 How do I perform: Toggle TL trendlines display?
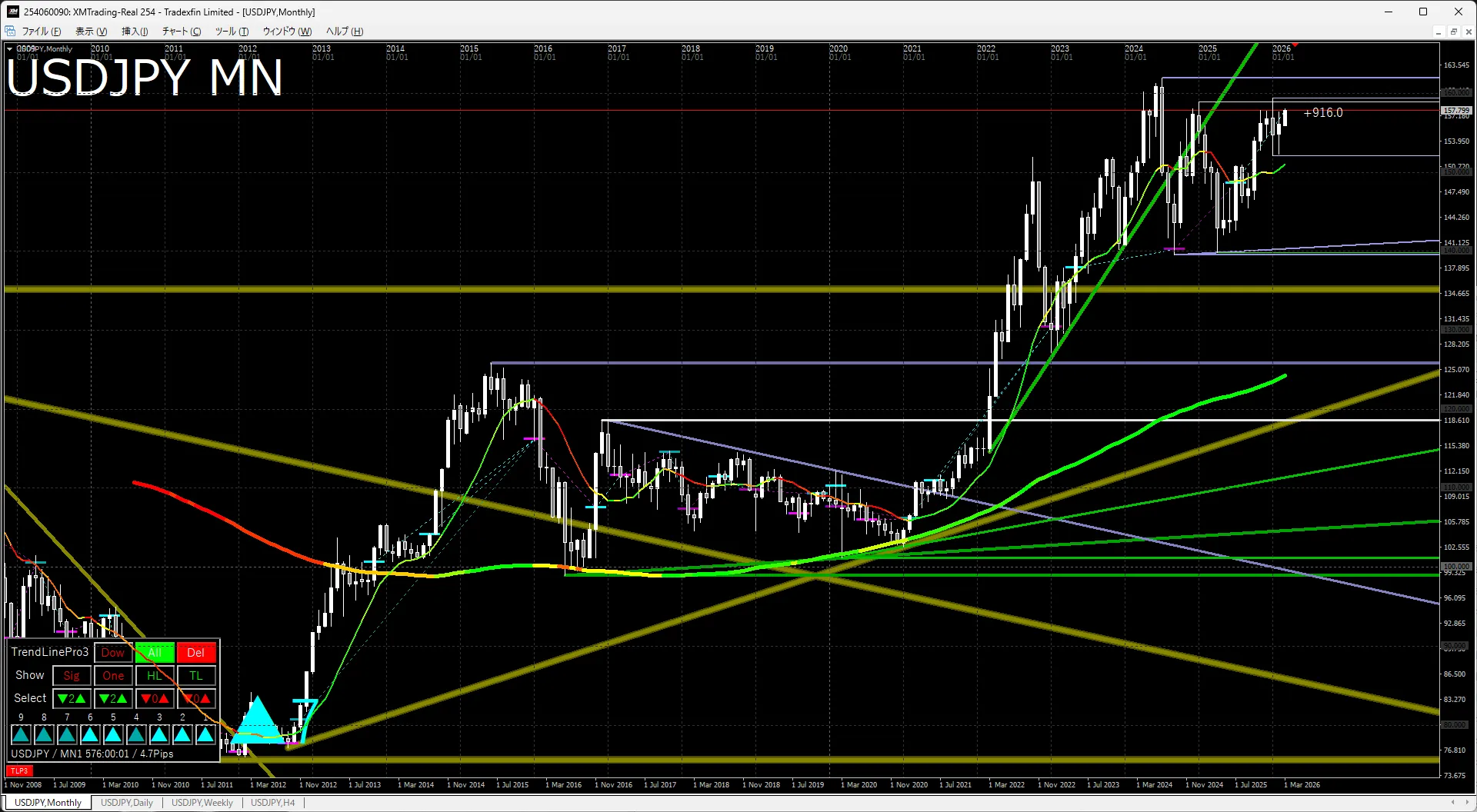(196, 676)
